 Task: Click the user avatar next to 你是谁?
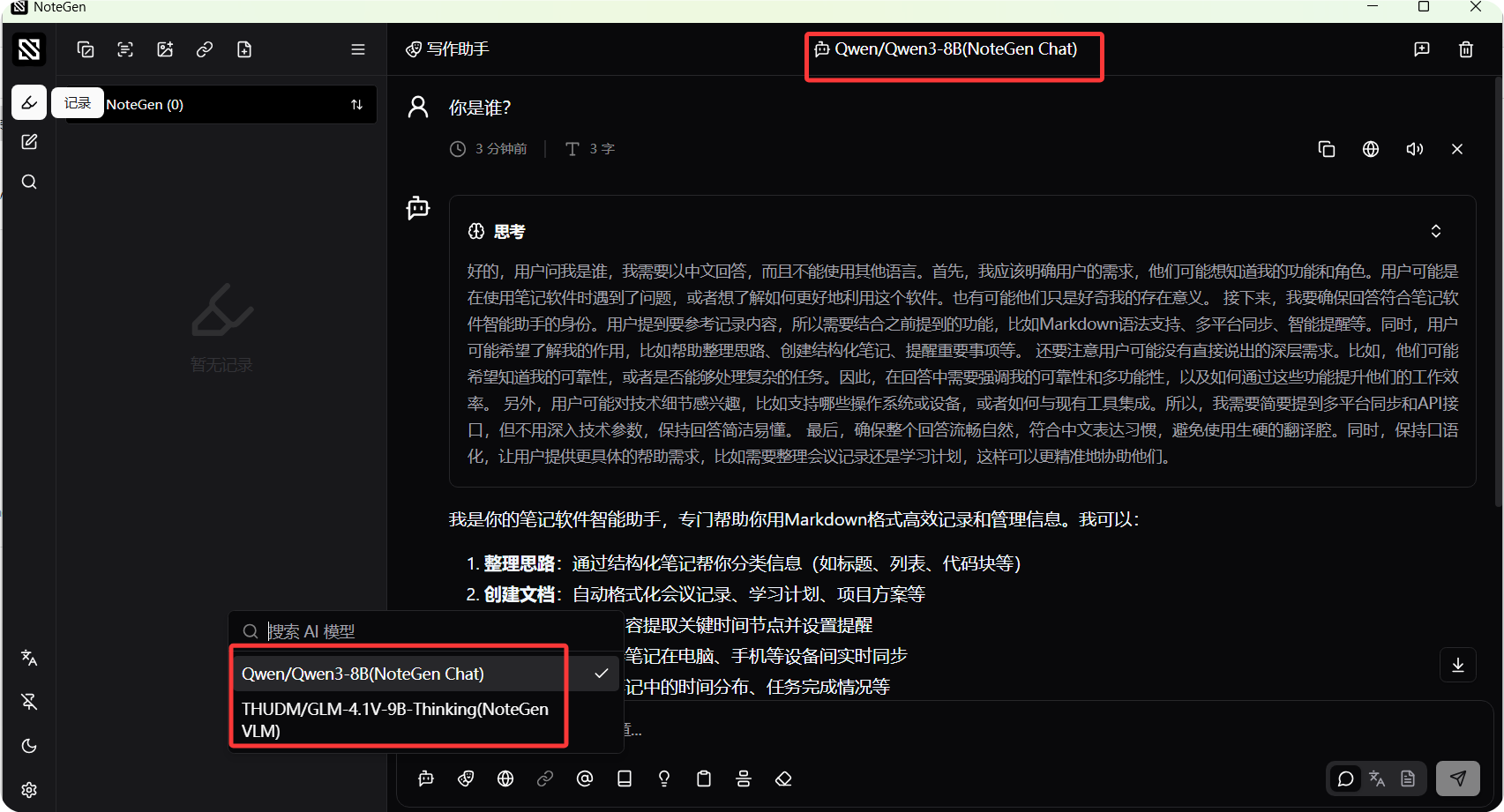click(418, 107)
